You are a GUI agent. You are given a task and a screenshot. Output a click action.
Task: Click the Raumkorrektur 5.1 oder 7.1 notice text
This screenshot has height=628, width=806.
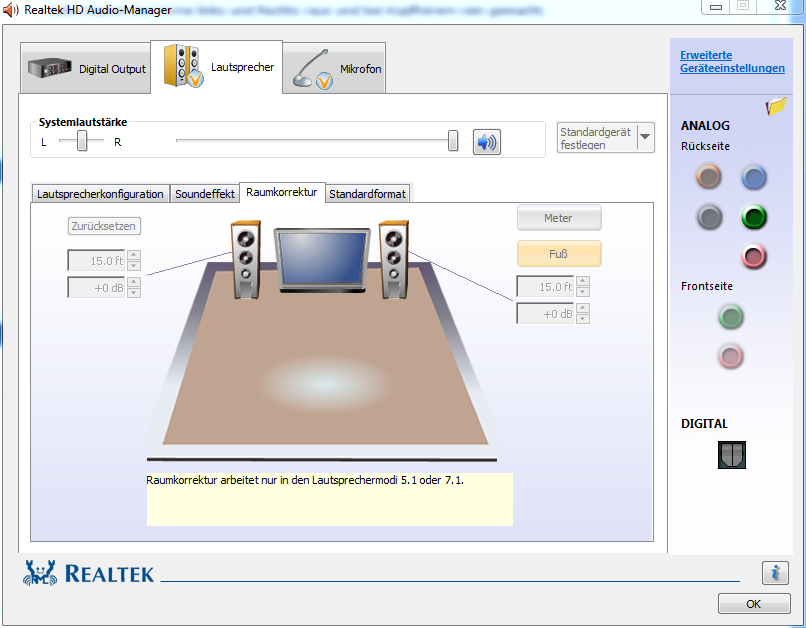[x=305, y=481]
